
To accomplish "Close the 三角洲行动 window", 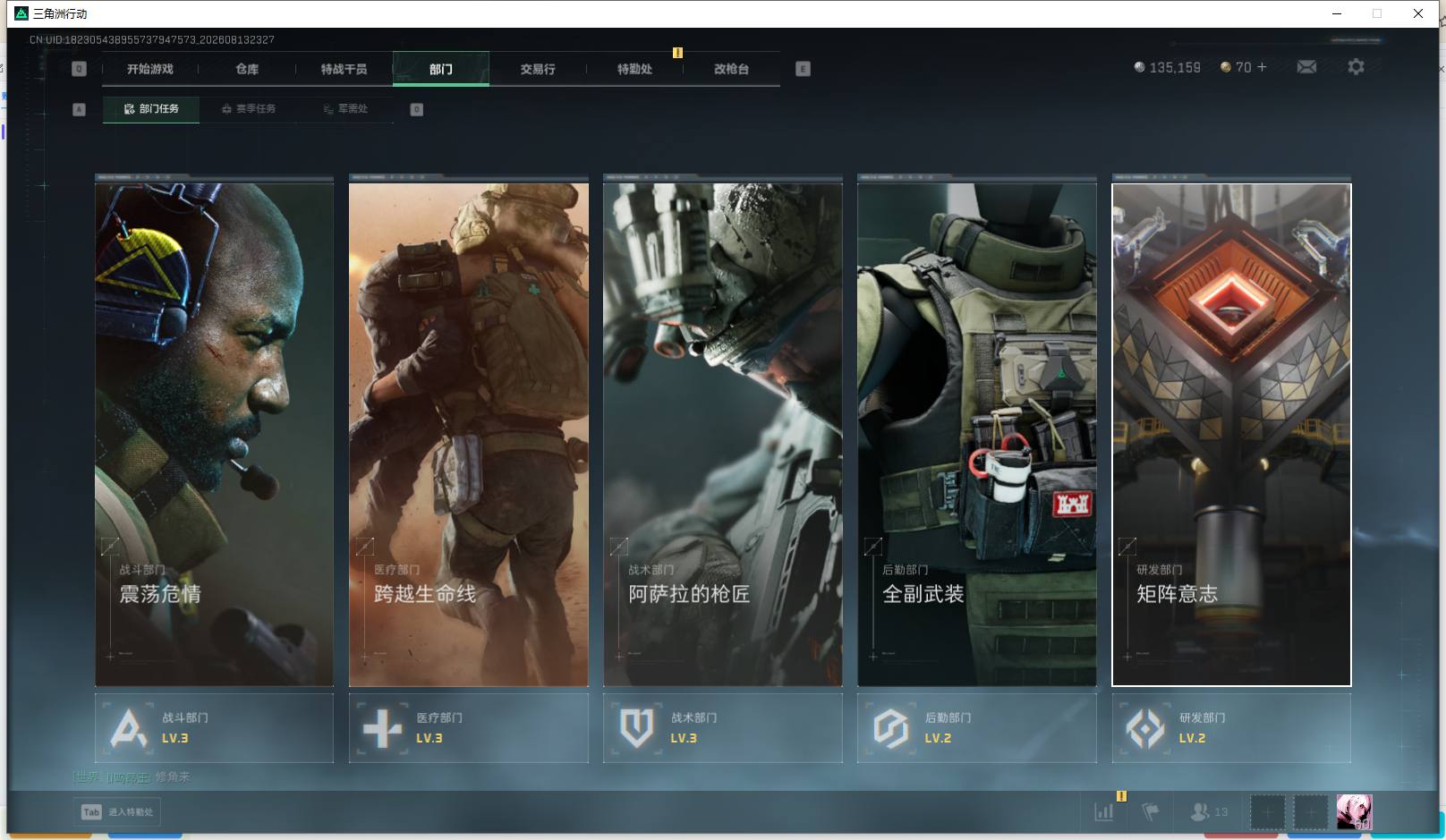I will (x=1418, y=13).
